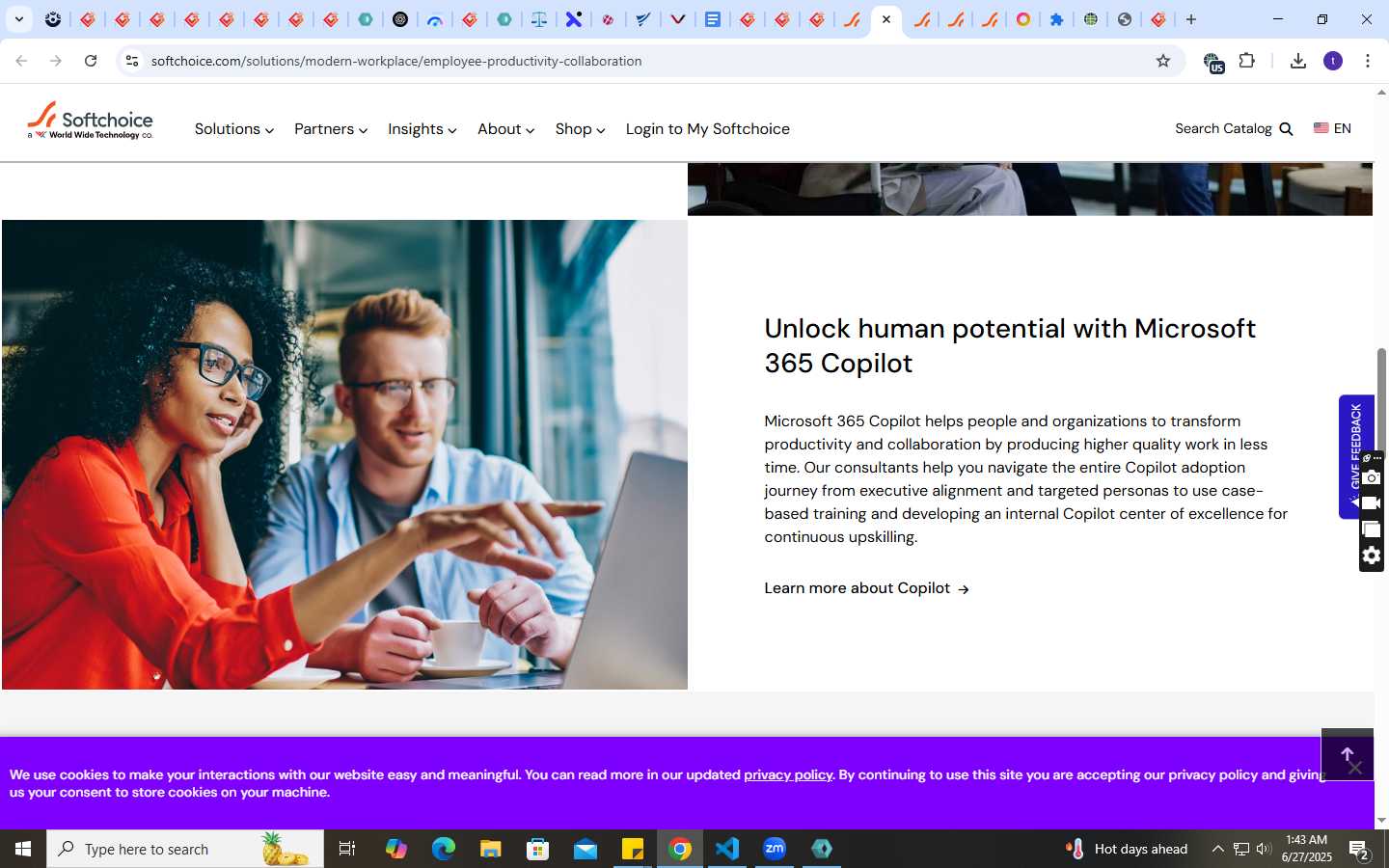Open the Copilot app from the taskbar
The height and width of the screenshot is (868, 1389).
[396, 849]
